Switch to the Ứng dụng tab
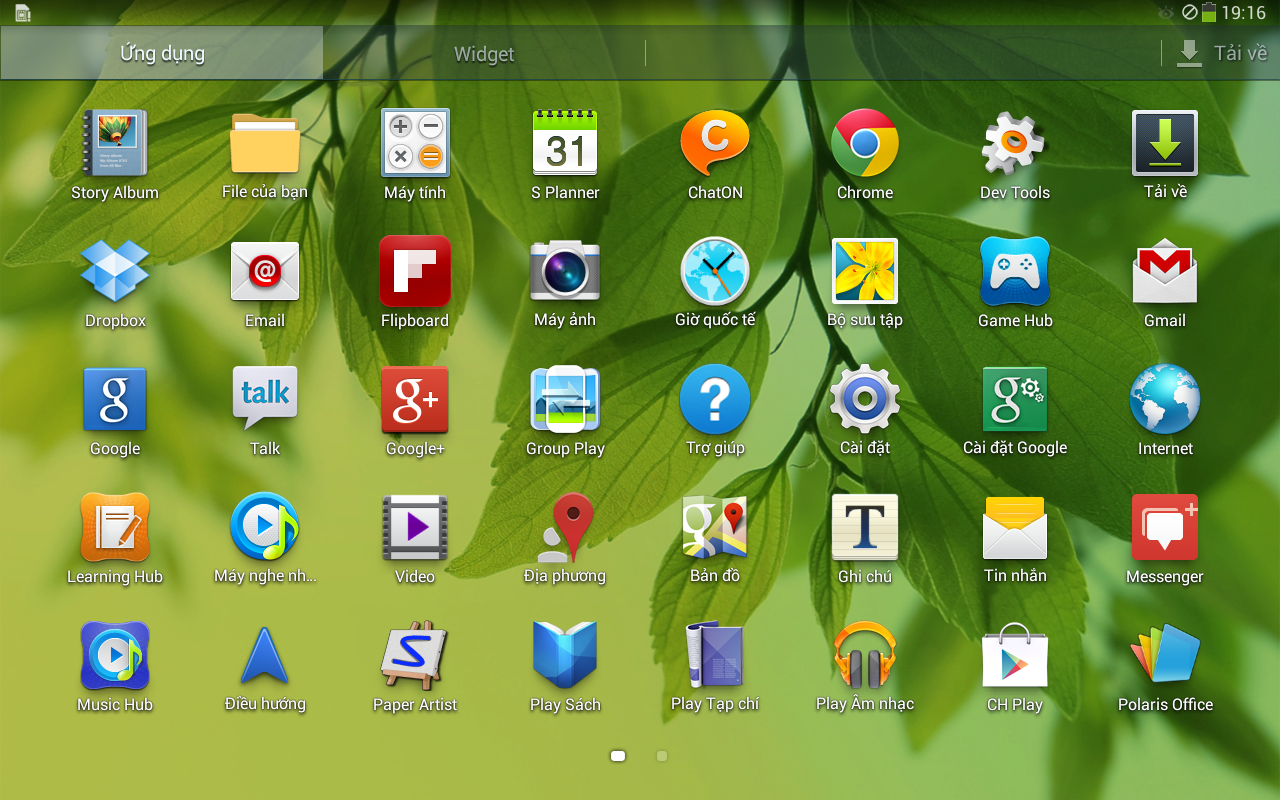This screenshot has height=800, width=1280. click(162, 53)
